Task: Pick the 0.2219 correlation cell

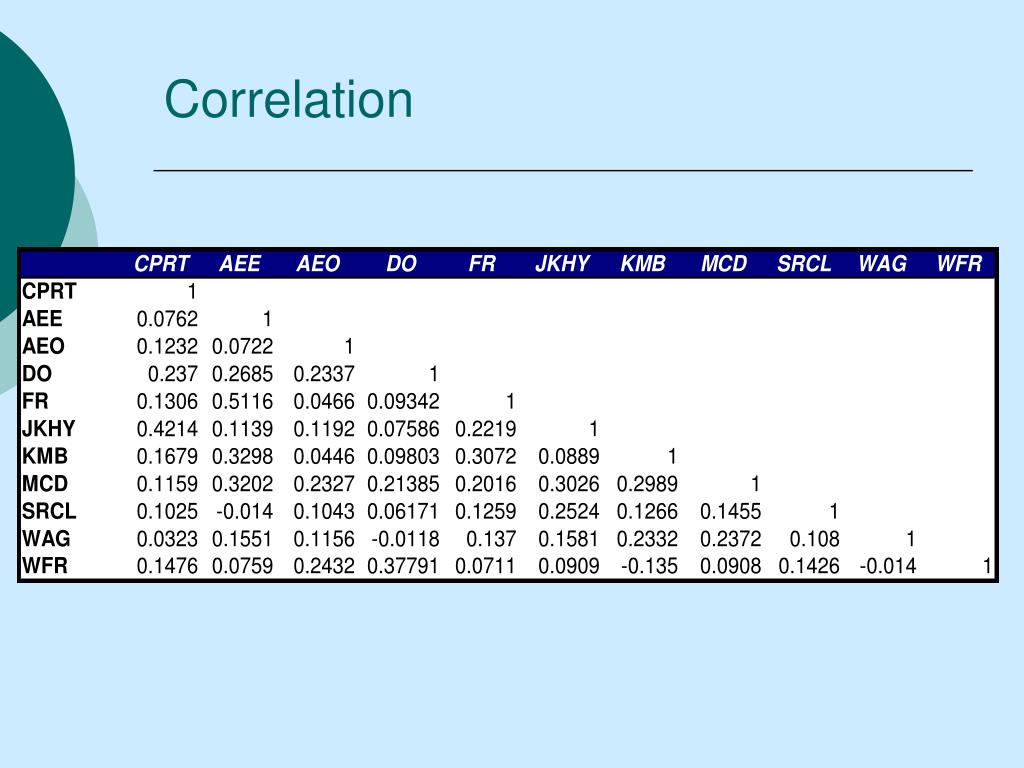Action: [x=486, y=428]
